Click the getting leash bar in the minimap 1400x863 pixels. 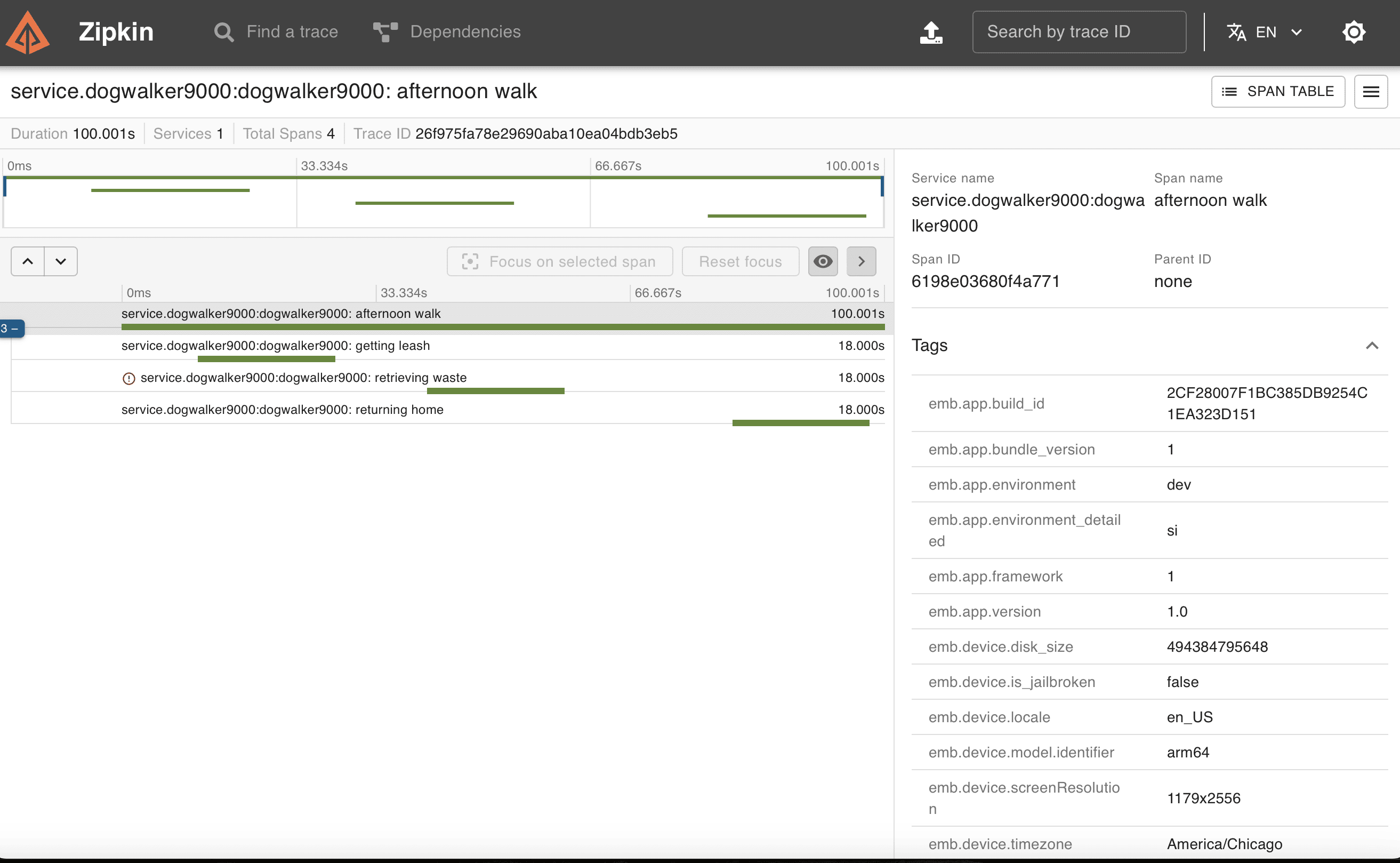pyautogui.click(x=170, y=190)
